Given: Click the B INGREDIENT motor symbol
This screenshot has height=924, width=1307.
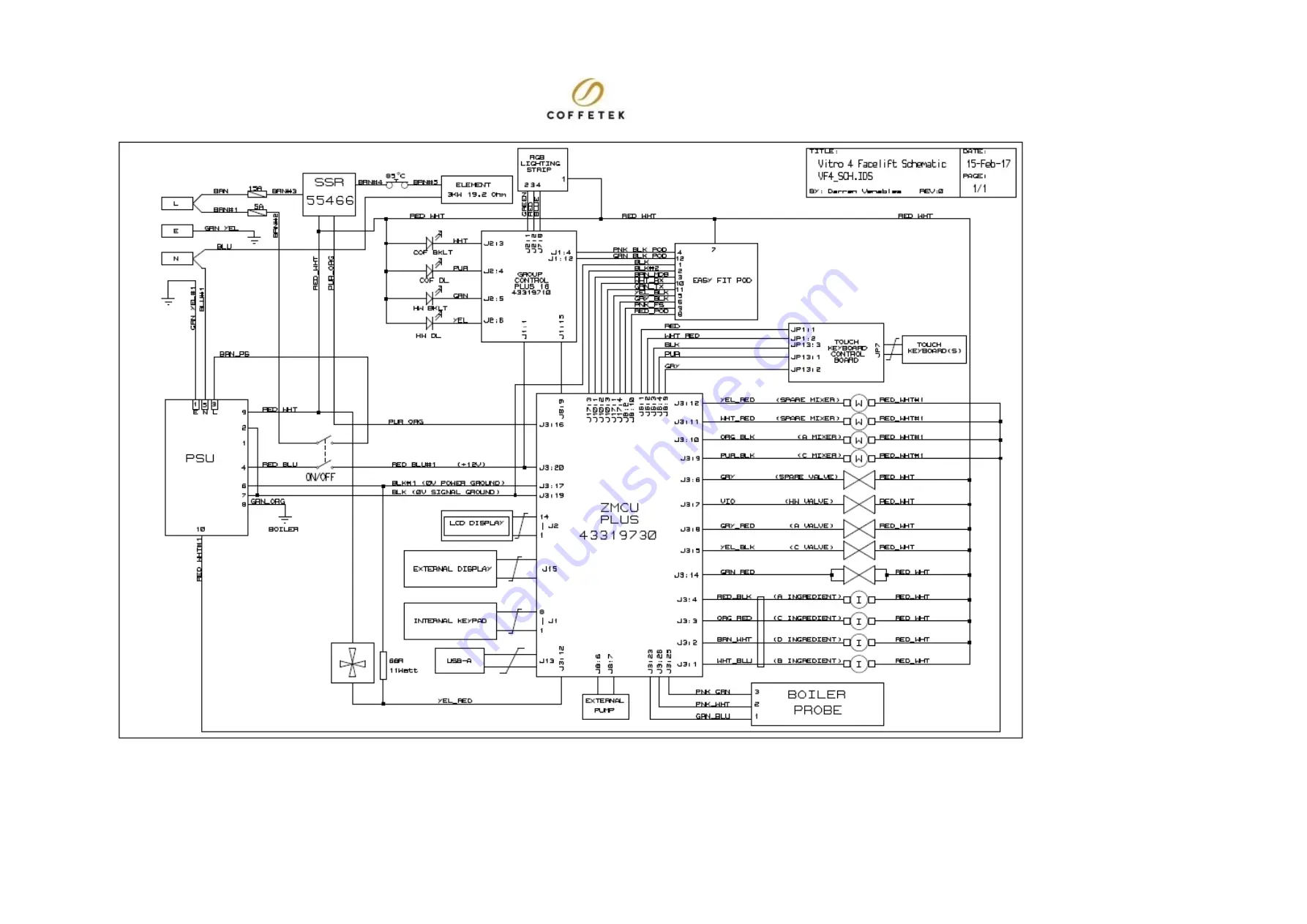Looking at the screenshot, I should (x=859, y=664).
